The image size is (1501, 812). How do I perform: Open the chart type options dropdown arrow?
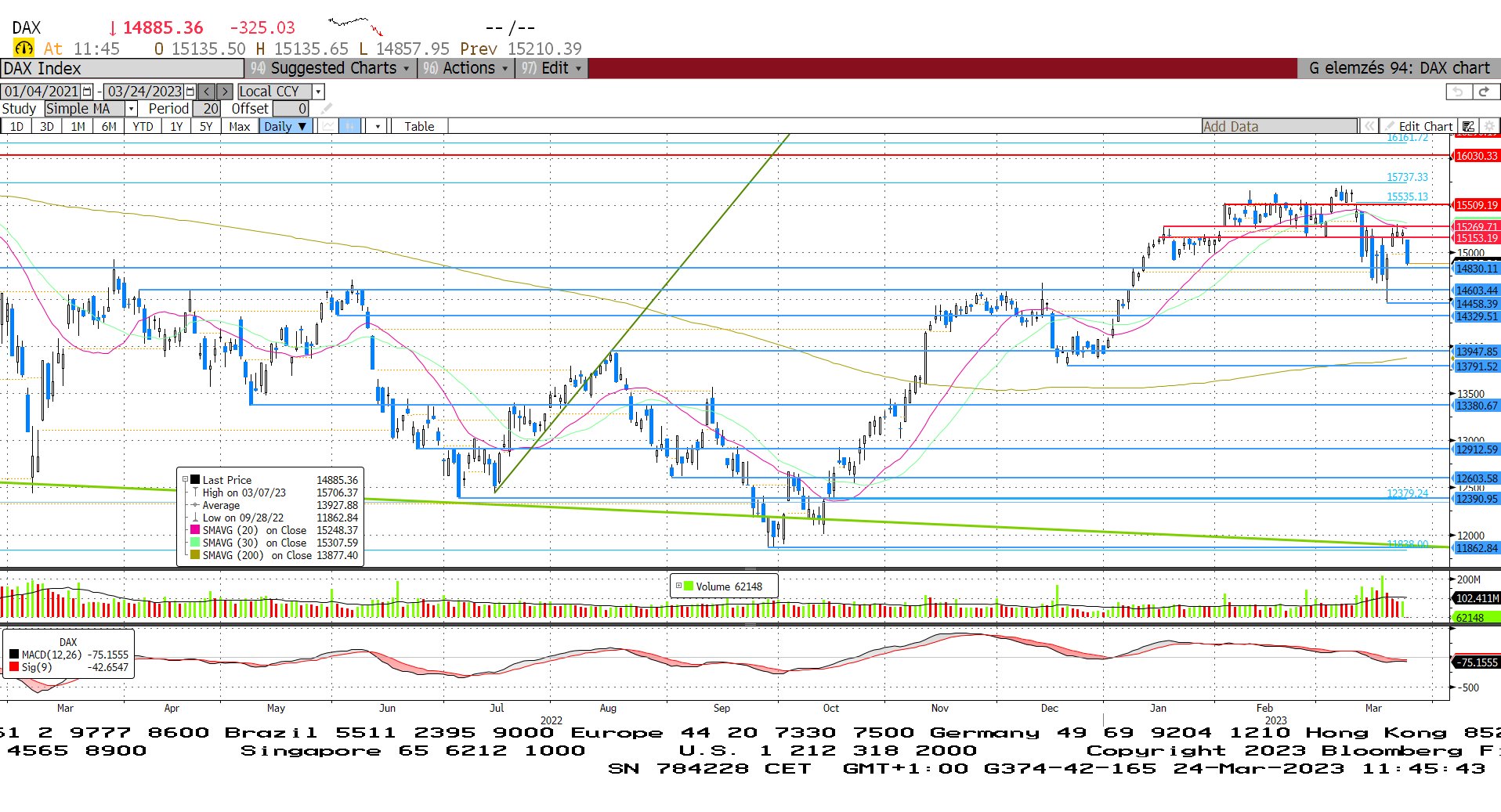tap(378, 126)
